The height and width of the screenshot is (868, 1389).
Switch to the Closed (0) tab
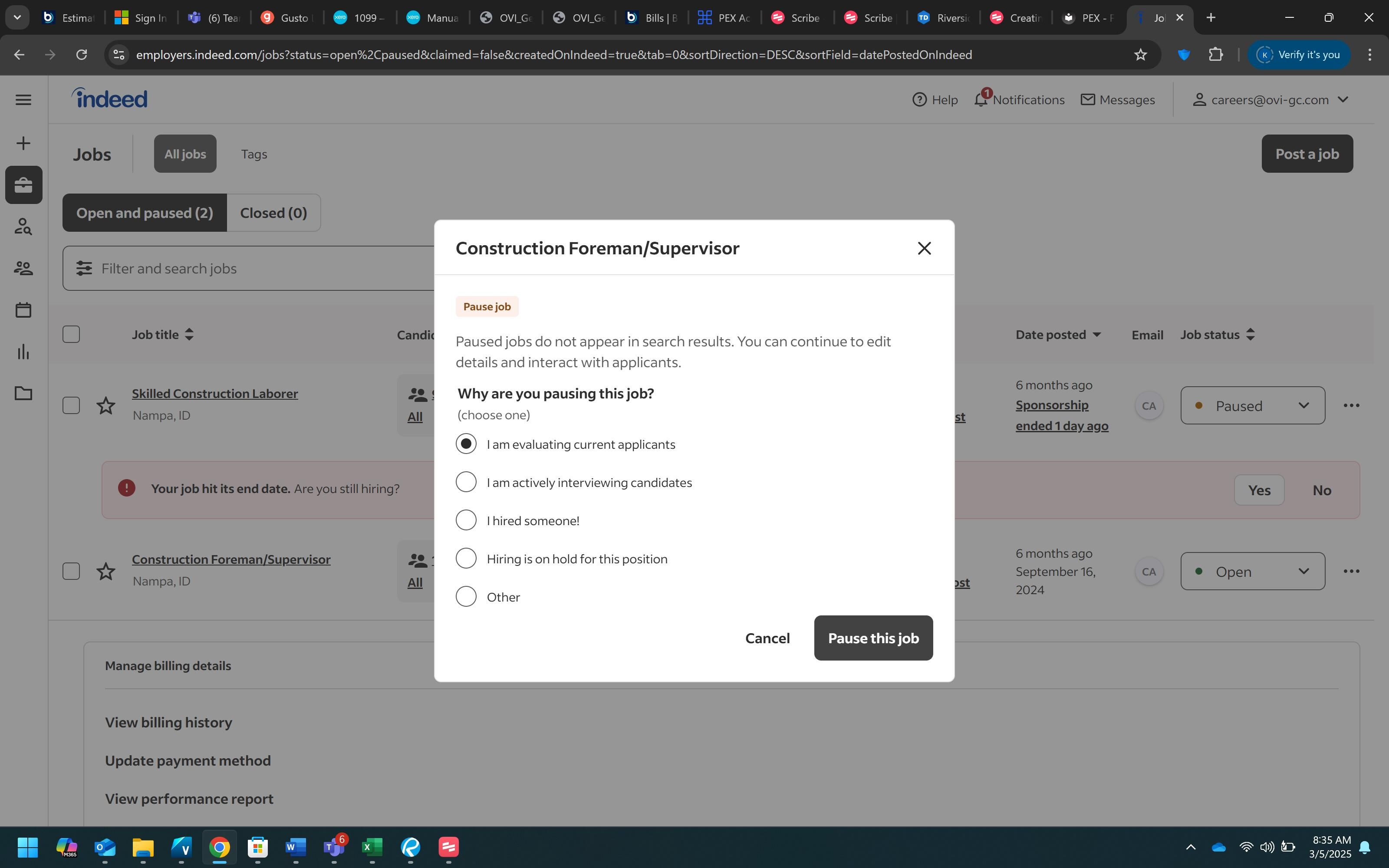coord(273,213)
